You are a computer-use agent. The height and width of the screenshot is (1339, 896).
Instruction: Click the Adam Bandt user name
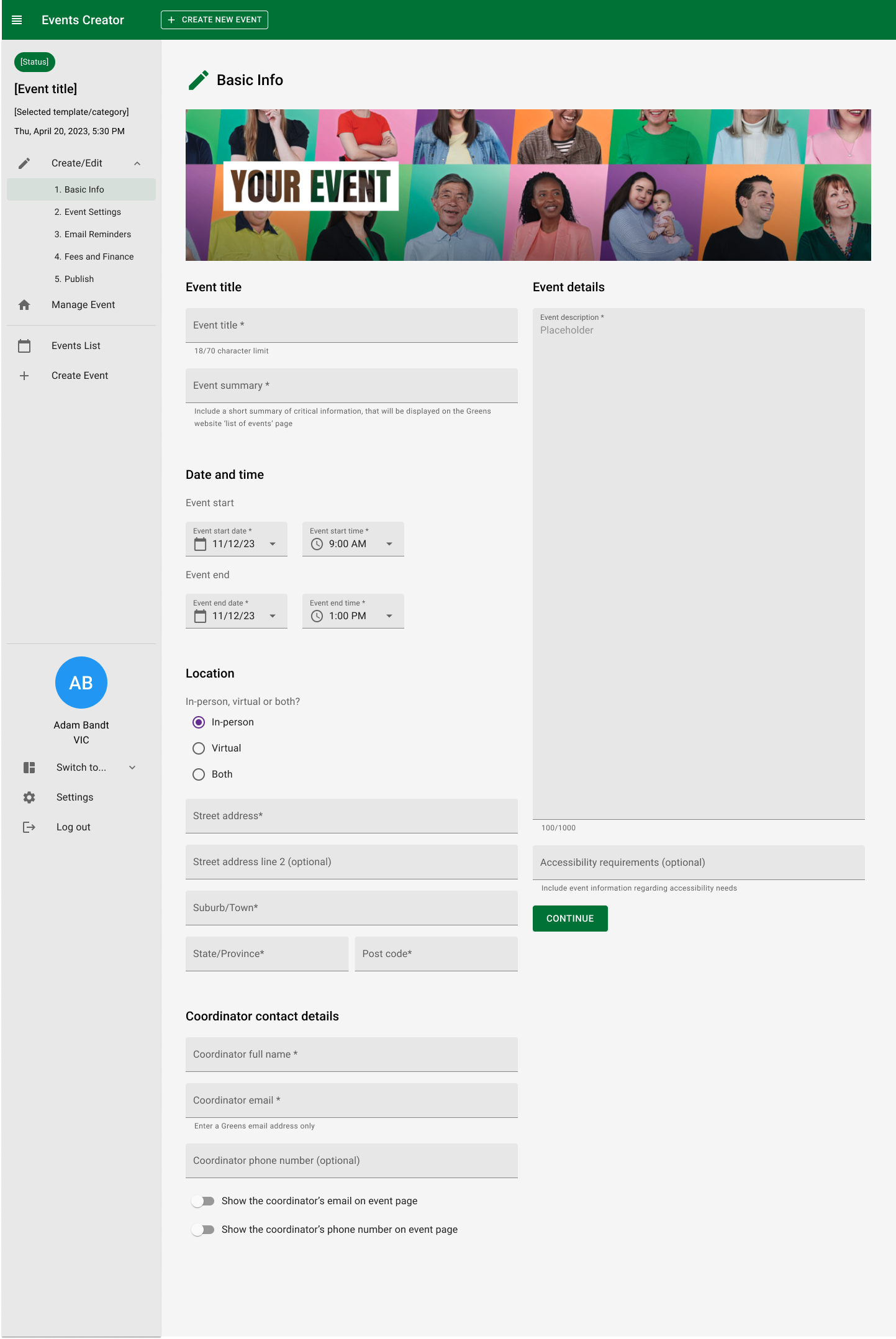click(x=81, y=725)
